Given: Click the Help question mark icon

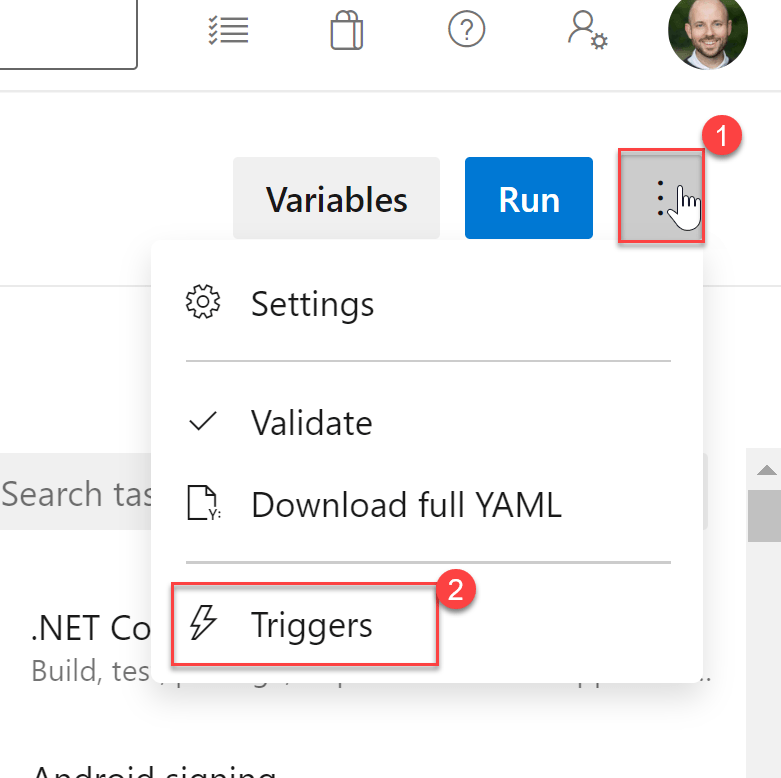Looking at the screenshot, I should 466,30.
